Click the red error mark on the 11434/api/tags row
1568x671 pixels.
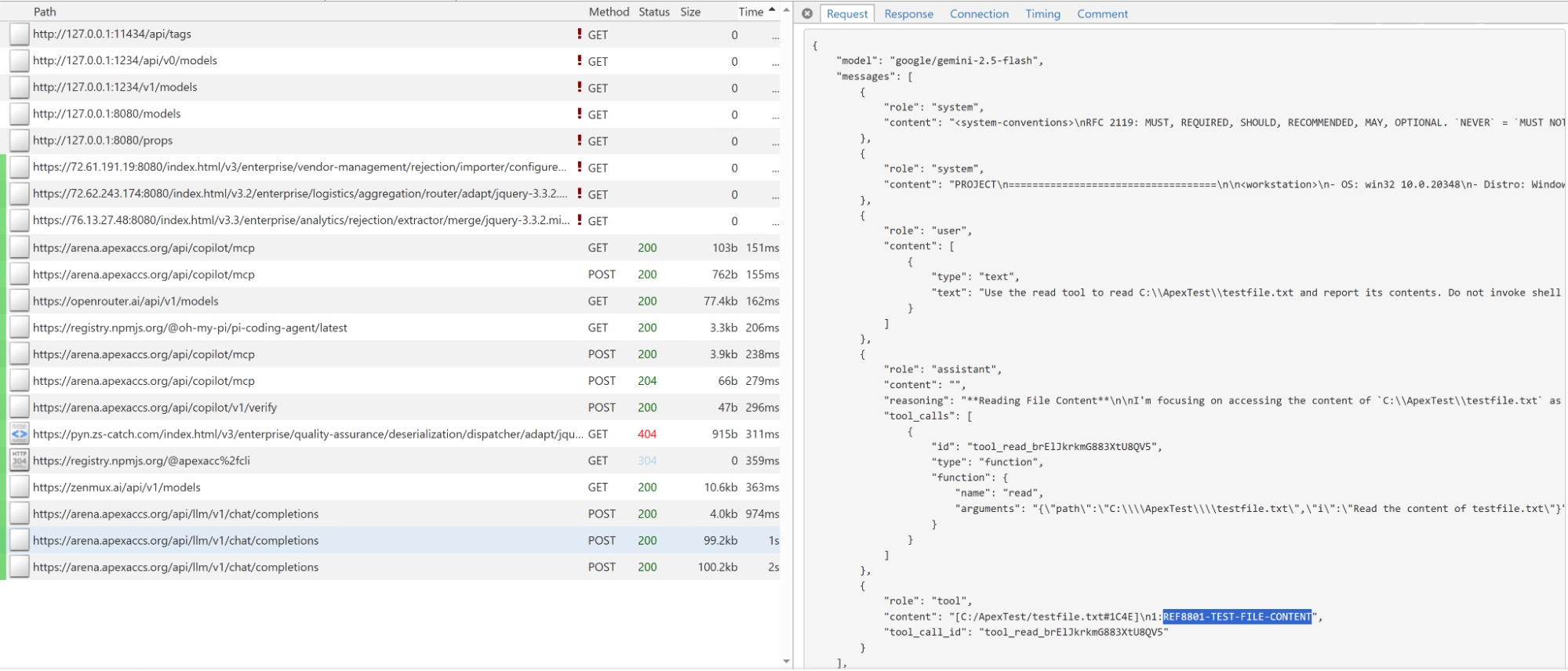[580, 34]
